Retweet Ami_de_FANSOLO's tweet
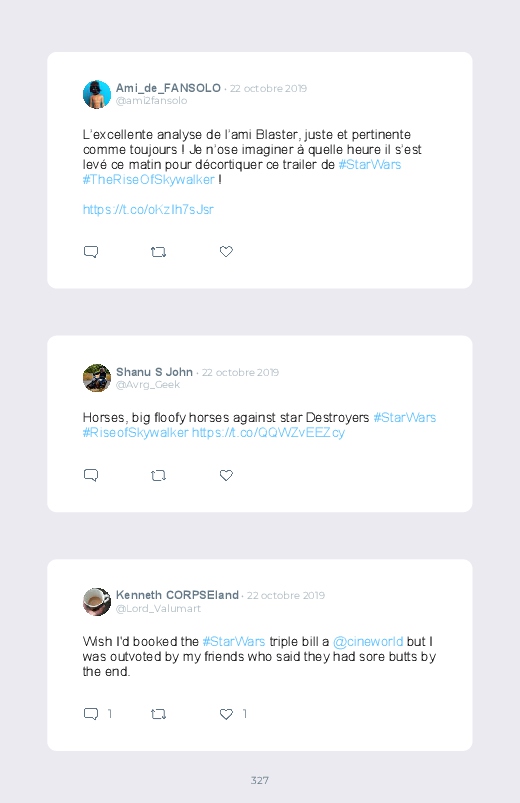The image size is (520, 803). click(x=158, y=252)
